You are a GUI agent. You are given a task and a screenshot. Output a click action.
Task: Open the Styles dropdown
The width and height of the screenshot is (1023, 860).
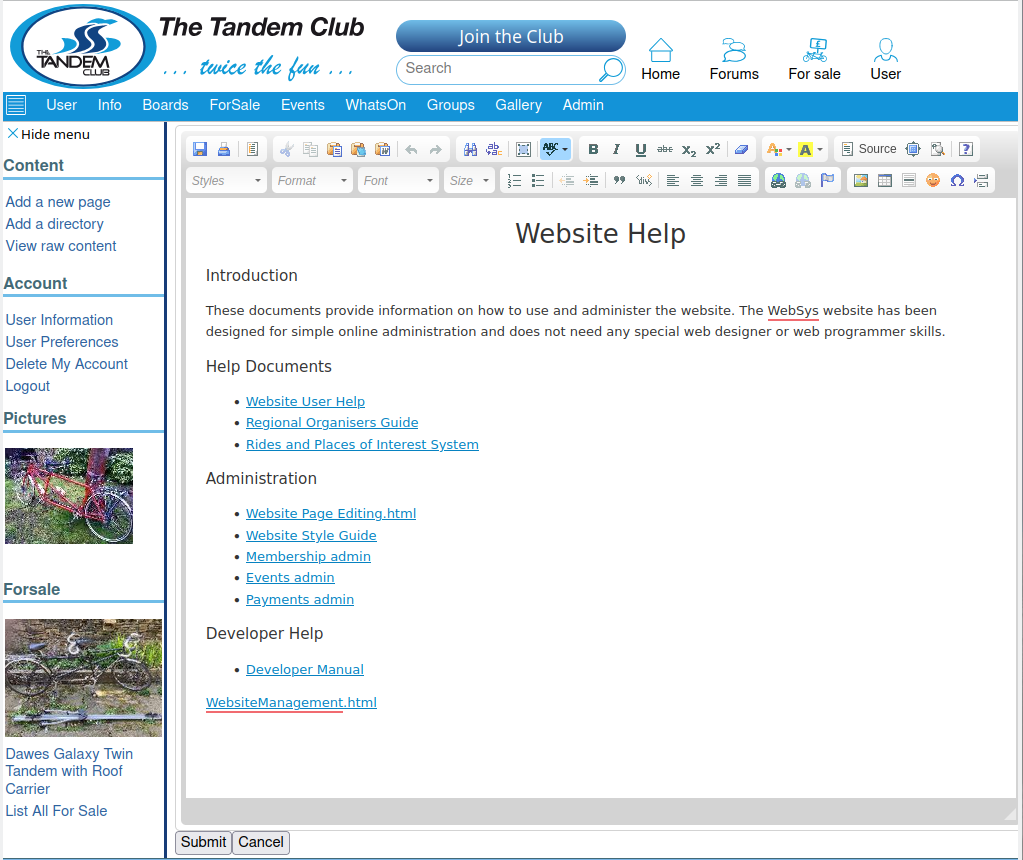227,180
